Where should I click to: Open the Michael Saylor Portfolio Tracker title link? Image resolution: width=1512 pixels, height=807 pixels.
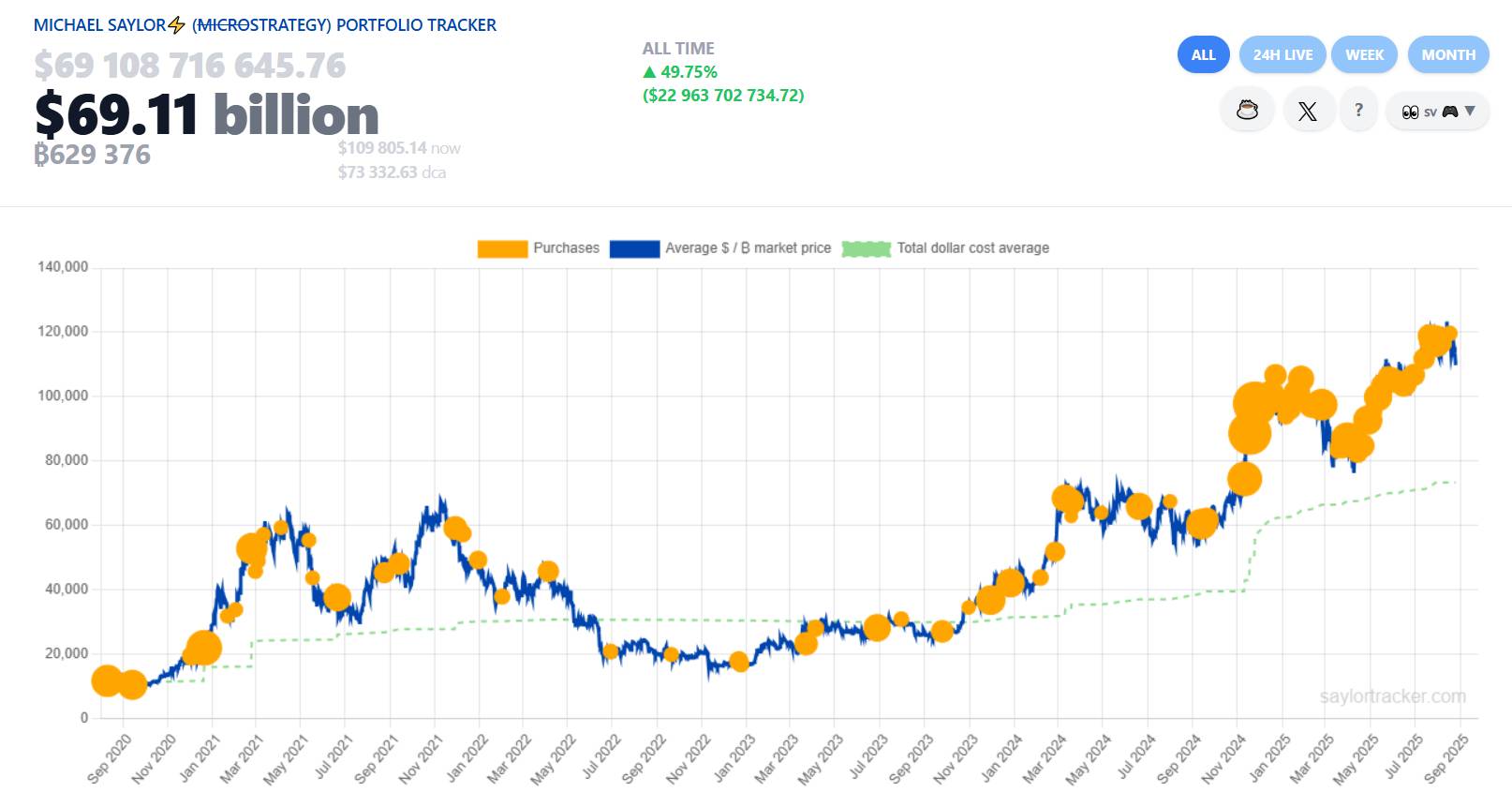265,25
